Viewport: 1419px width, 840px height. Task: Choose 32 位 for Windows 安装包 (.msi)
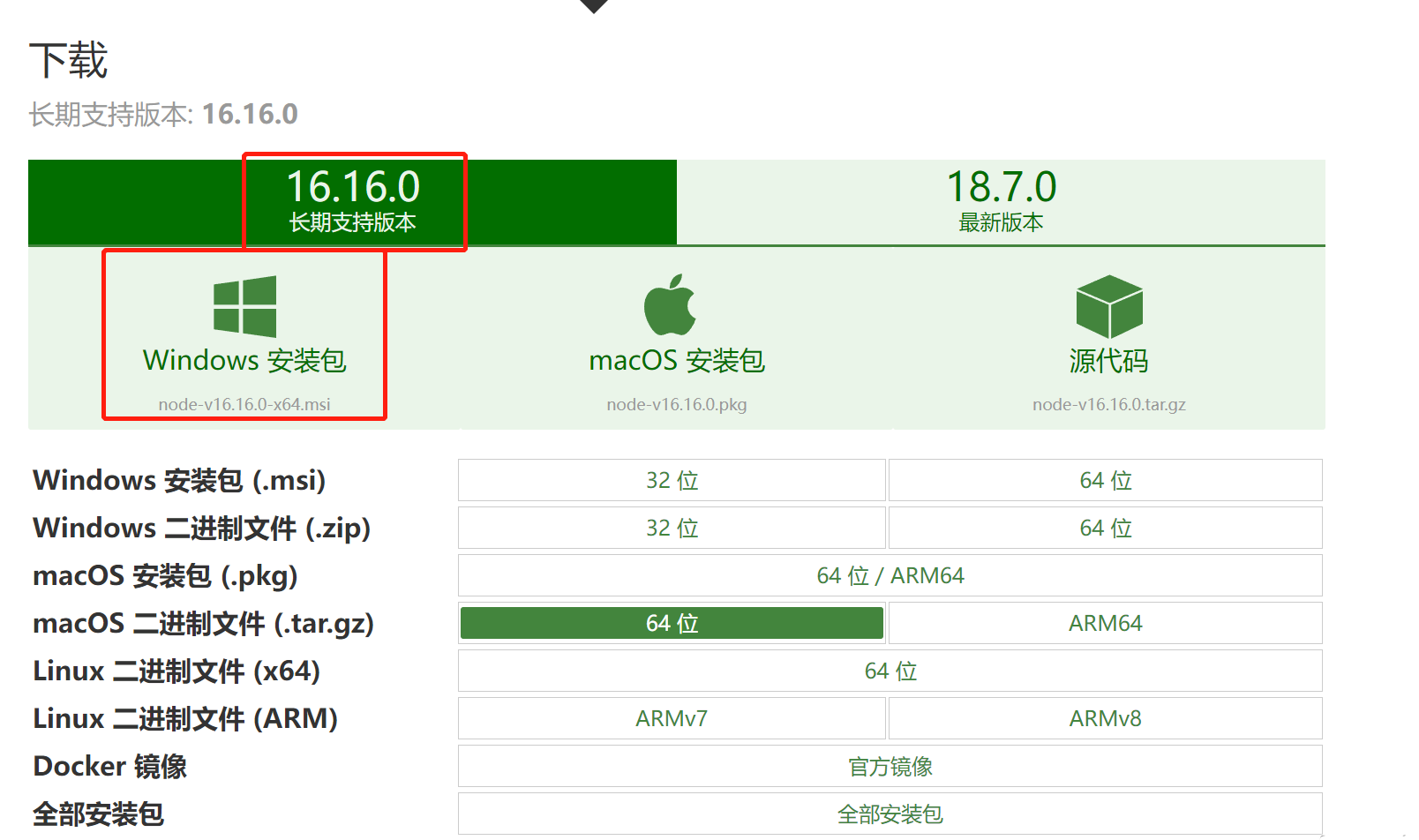pos(672,480)
